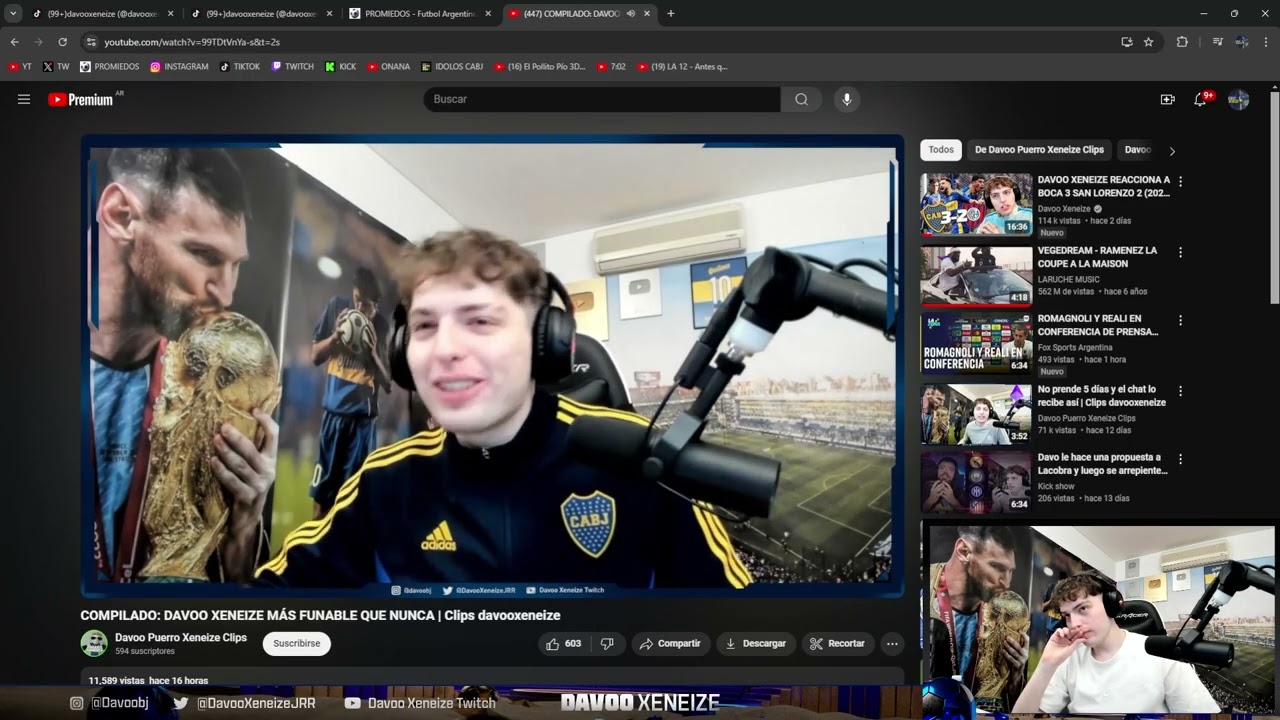
Task: Open VEGEDREAM RAMENEZ LA COUPE thumbnail
Action: click(x=976, y=275)
